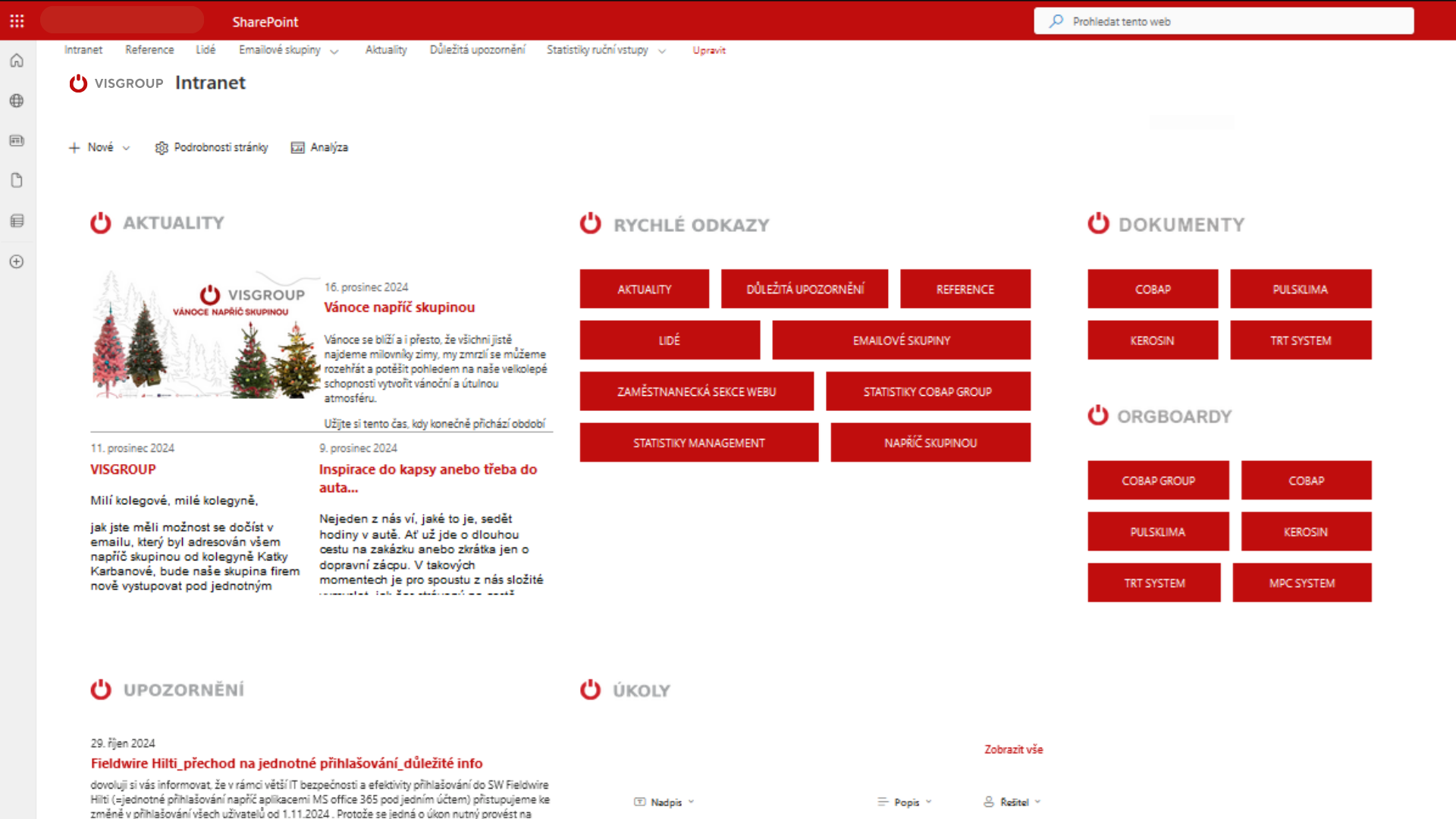This screenshot has height=819, width=1456.
Task: Open Důležitá upozornění nav item
Action: coord(477,50)
